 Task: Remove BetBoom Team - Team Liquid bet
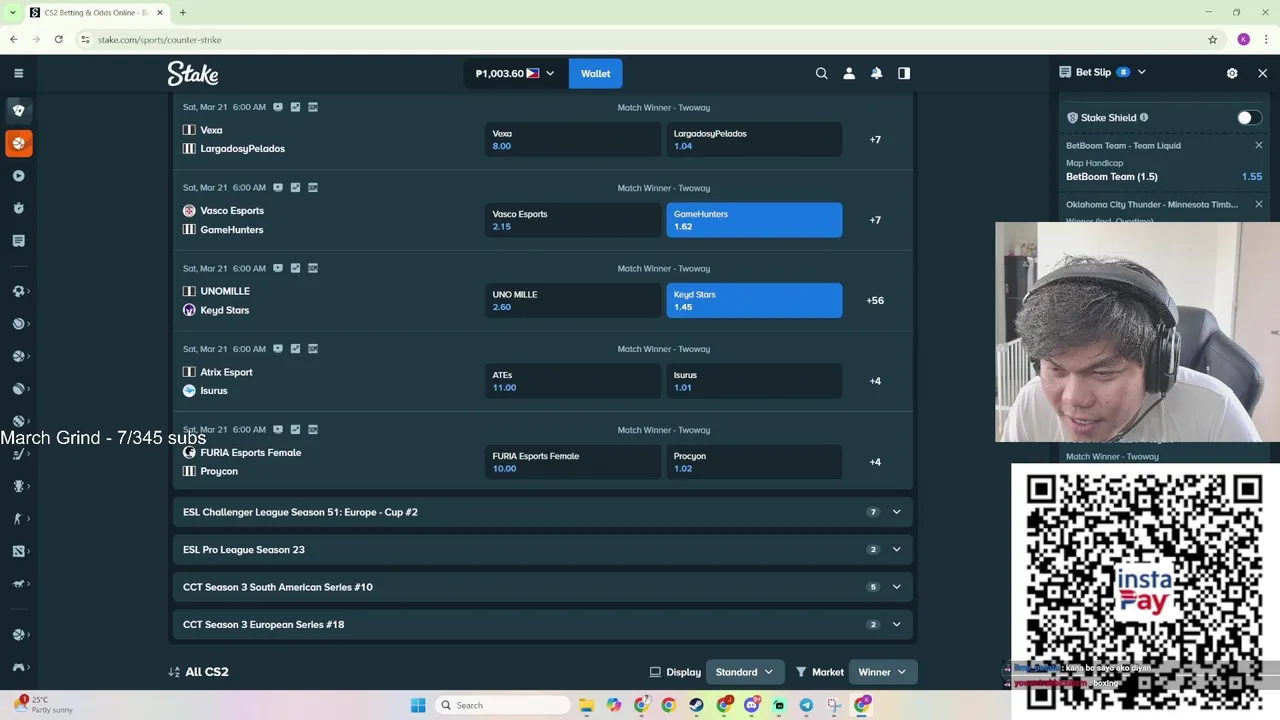[1259, 145]
